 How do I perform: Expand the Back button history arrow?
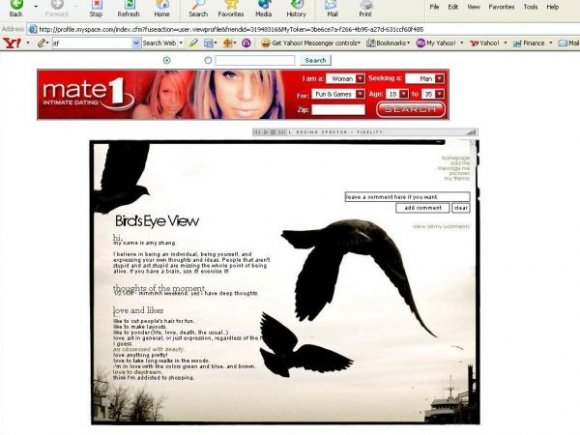[x=36, y=7]
